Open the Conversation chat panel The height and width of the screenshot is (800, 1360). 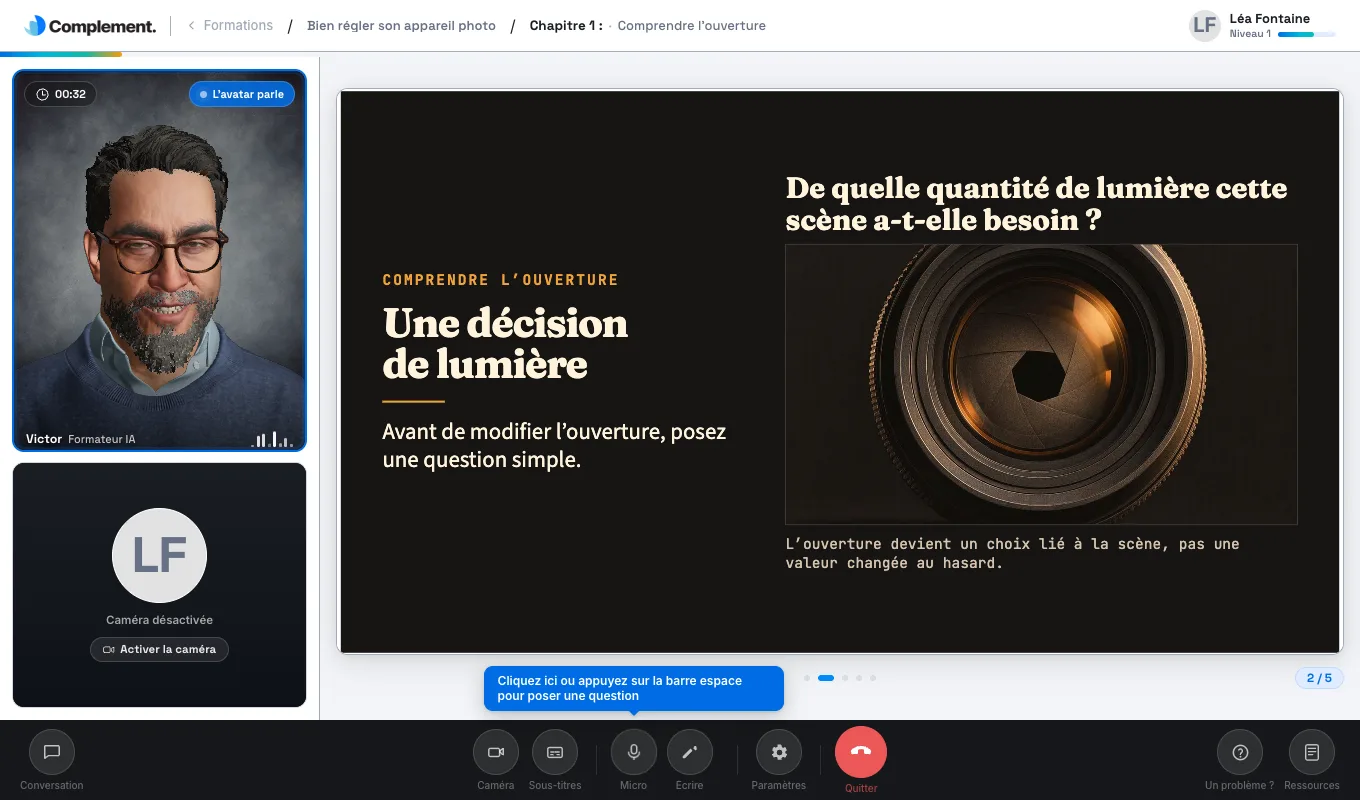pos(52,752)
